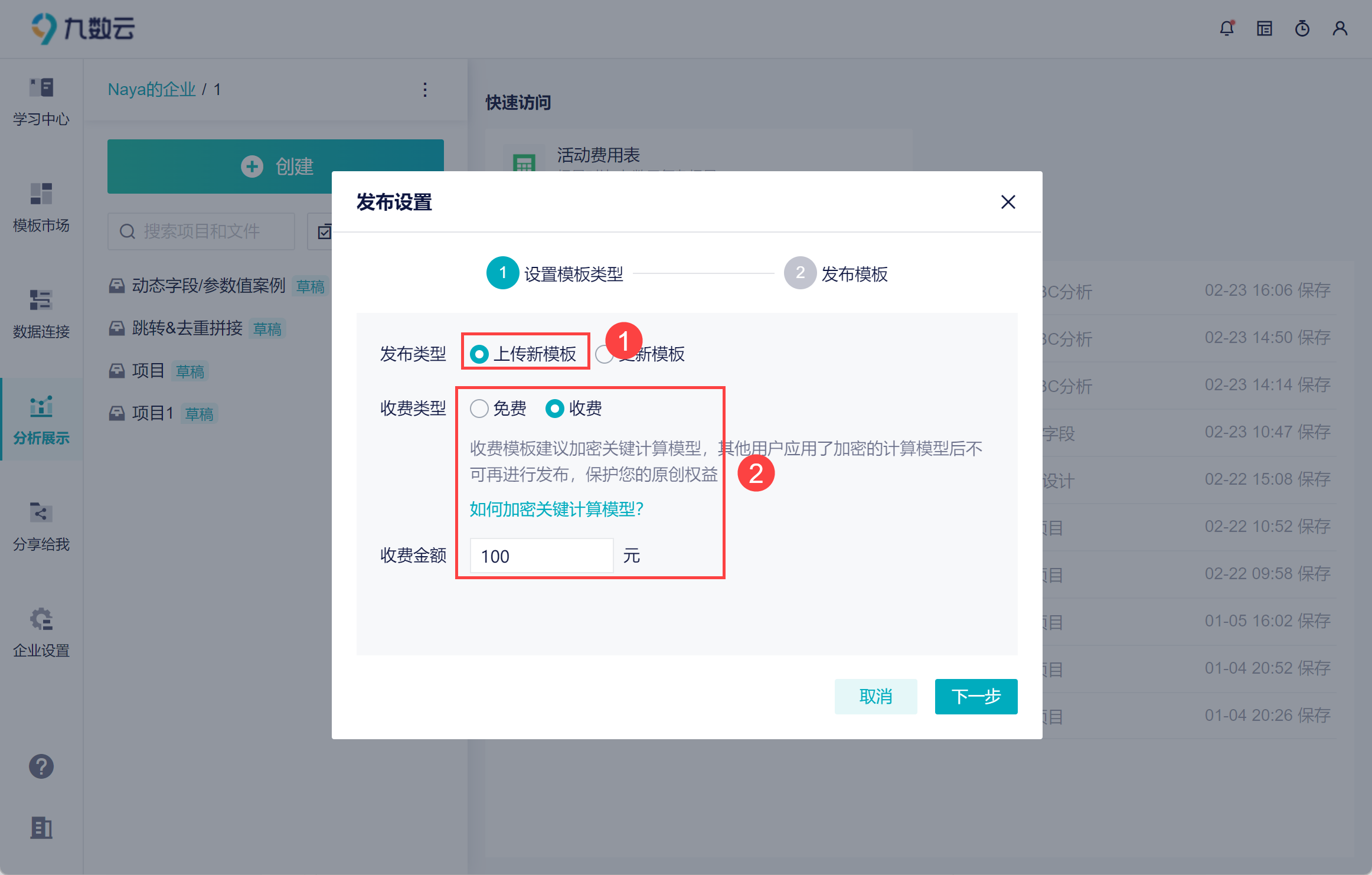
Task: Click the 收费金额 amount input field
Action: [541, 556]
